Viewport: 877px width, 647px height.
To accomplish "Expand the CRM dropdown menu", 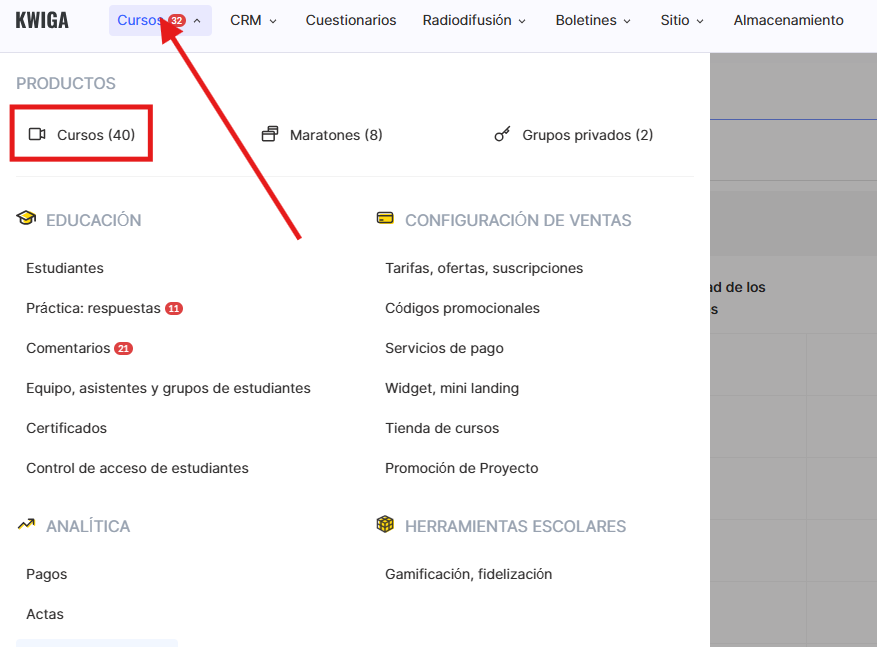I will click(x=253, y=20).
